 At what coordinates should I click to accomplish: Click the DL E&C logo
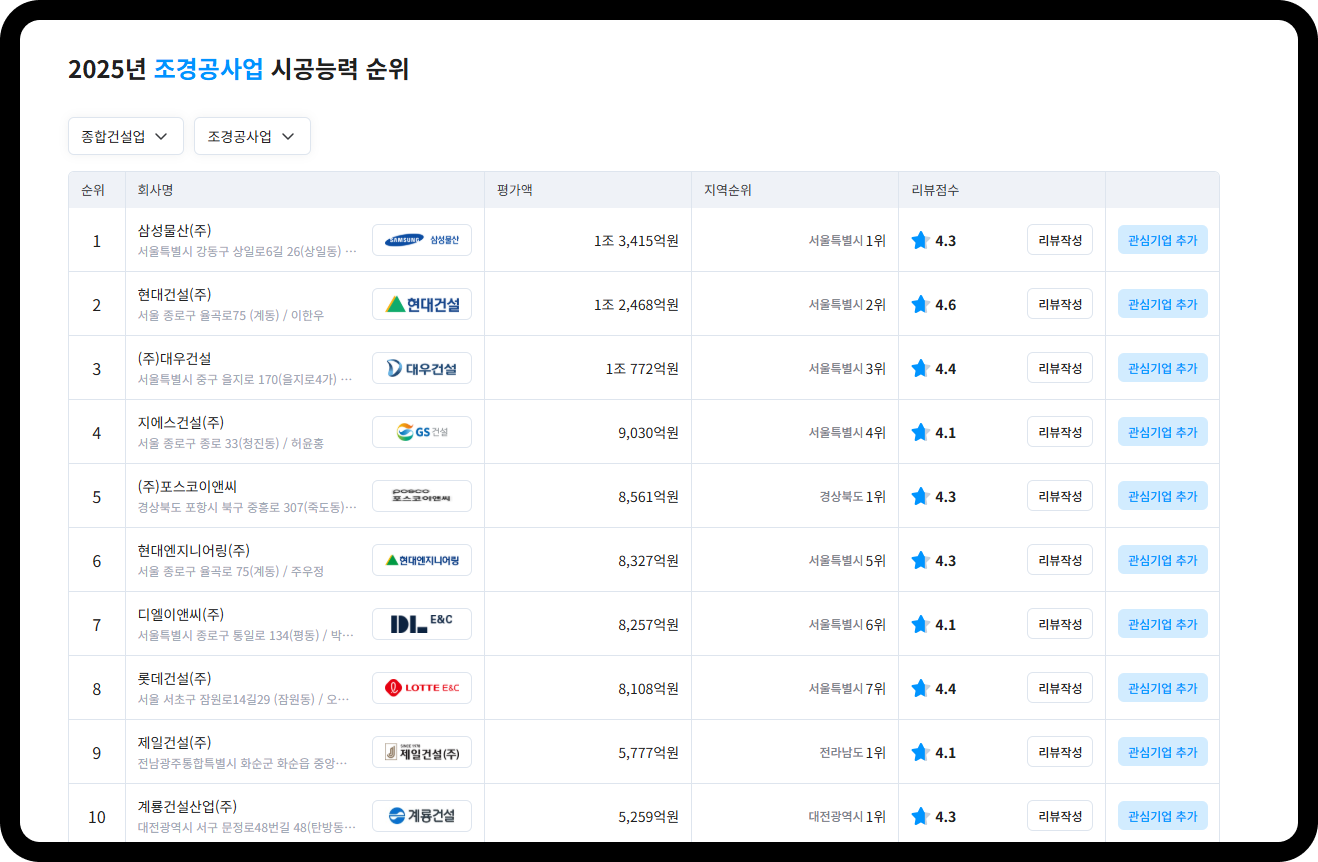point(421,624)
